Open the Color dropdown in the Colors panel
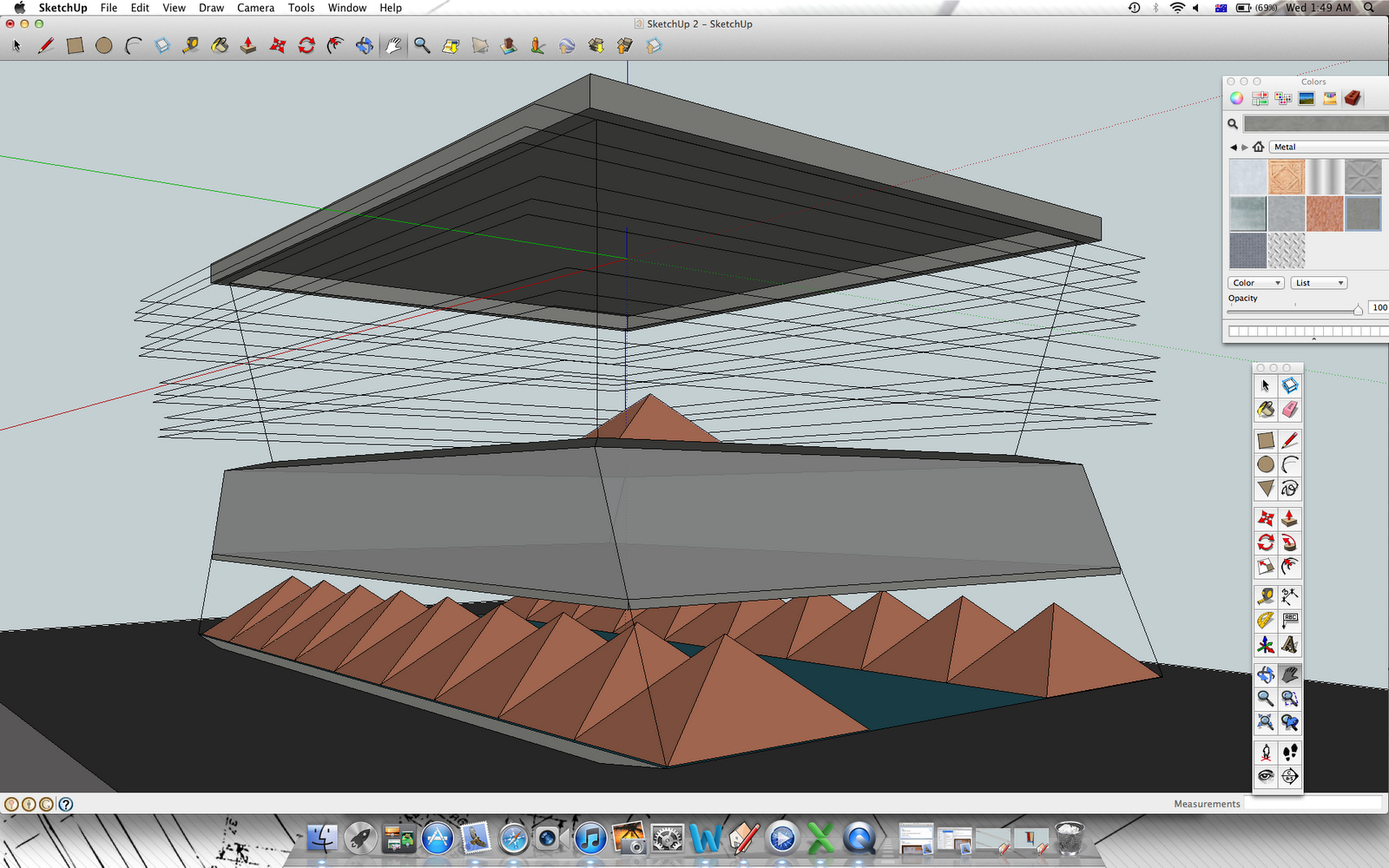Image resolution: width=1389 pixels, height=868 pixels. pyautogui.click(x=1255, y=282)
